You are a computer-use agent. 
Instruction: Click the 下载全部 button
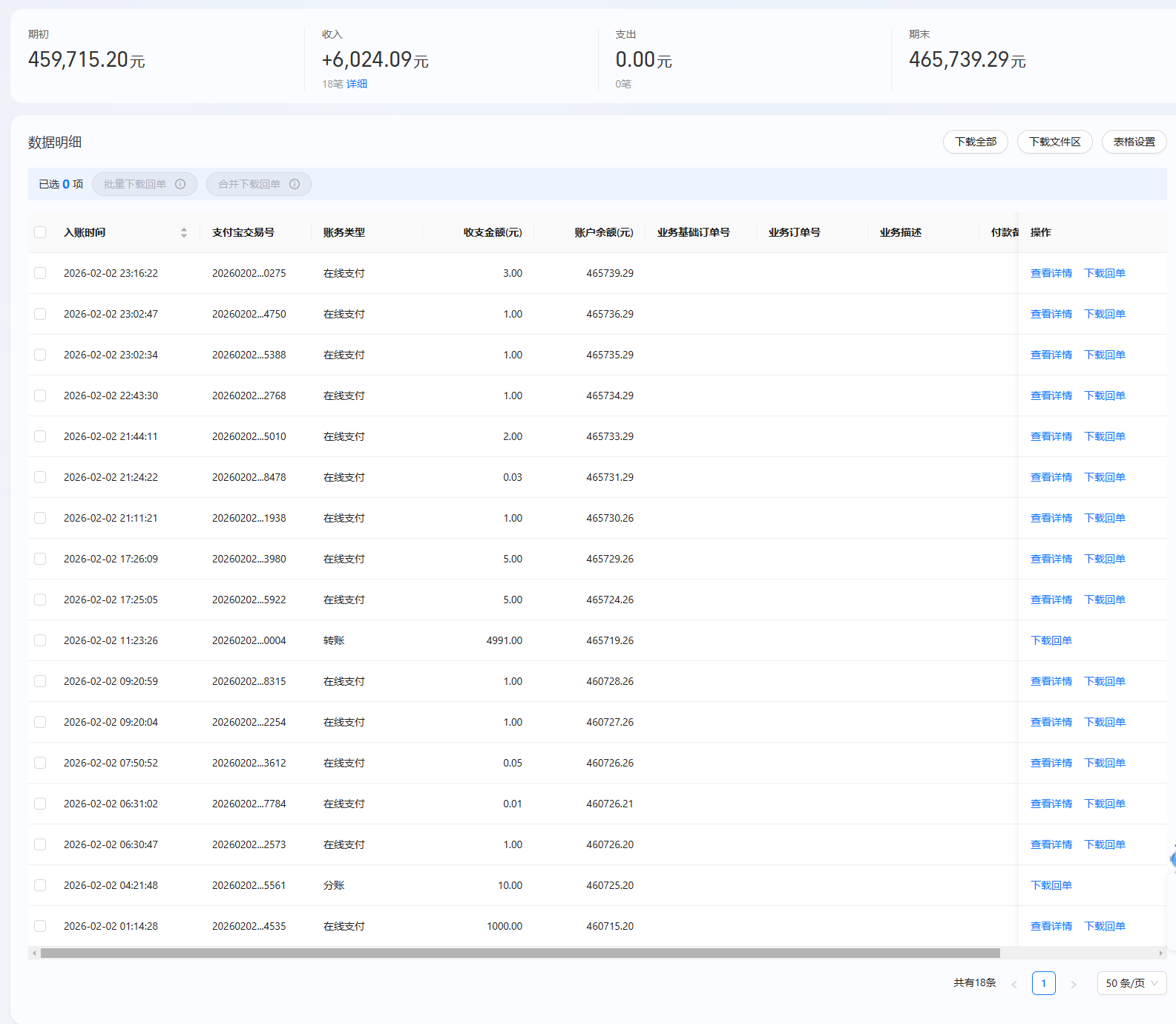click(x=975, y=142)
